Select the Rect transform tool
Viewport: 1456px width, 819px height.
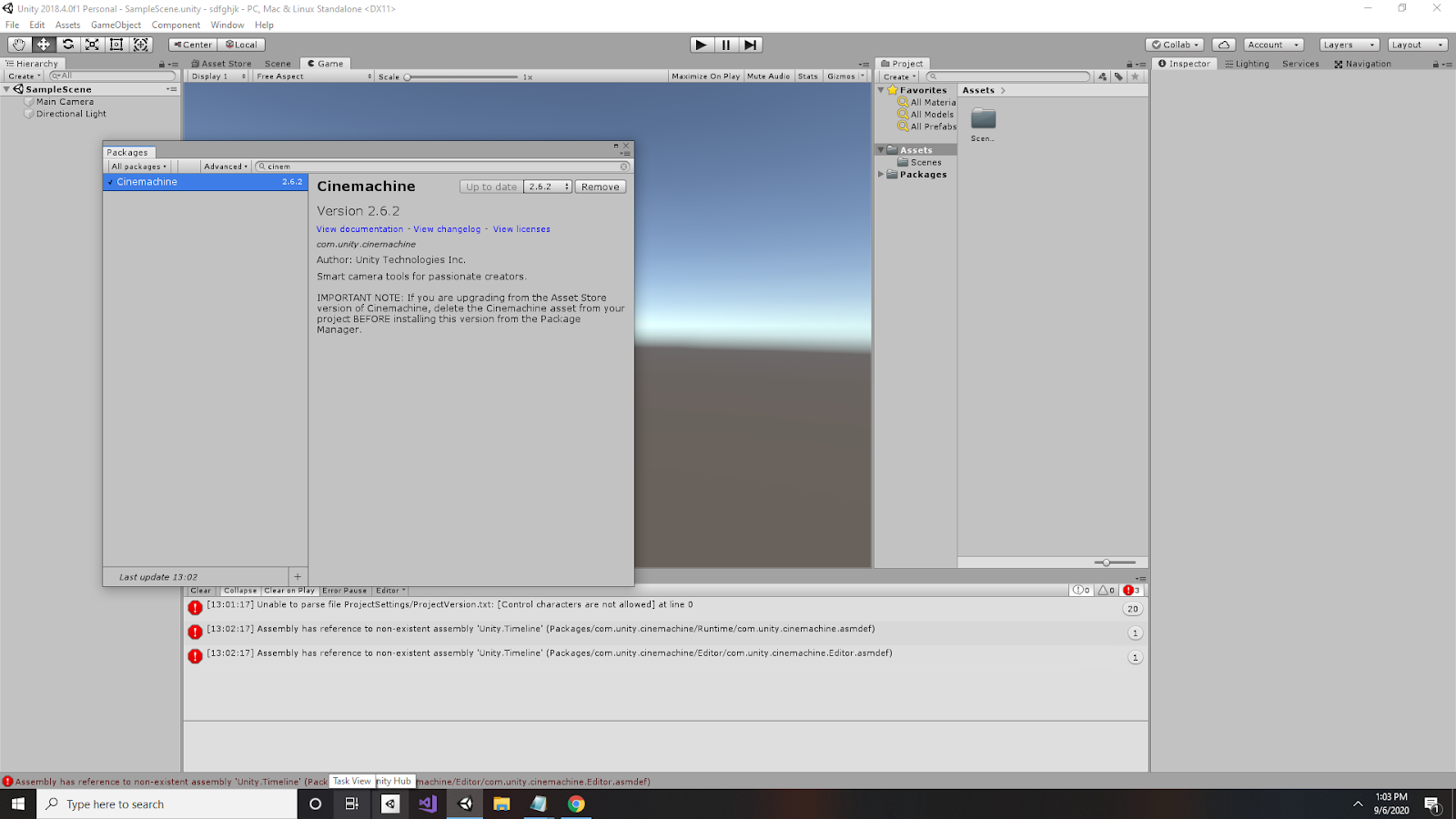[116, 45]
